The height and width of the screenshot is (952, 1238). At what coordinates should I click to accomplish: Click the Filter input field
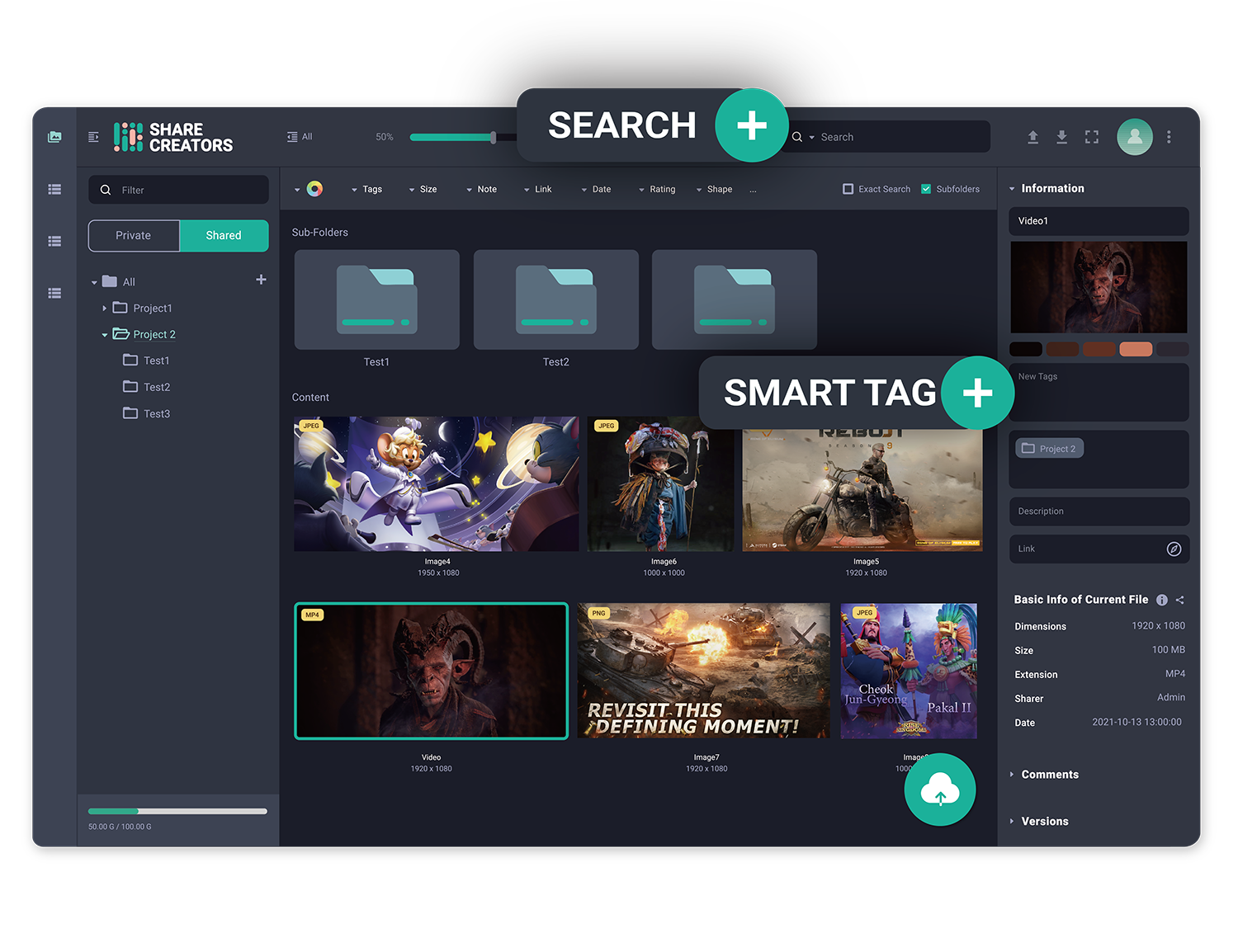tap(178, 190)
